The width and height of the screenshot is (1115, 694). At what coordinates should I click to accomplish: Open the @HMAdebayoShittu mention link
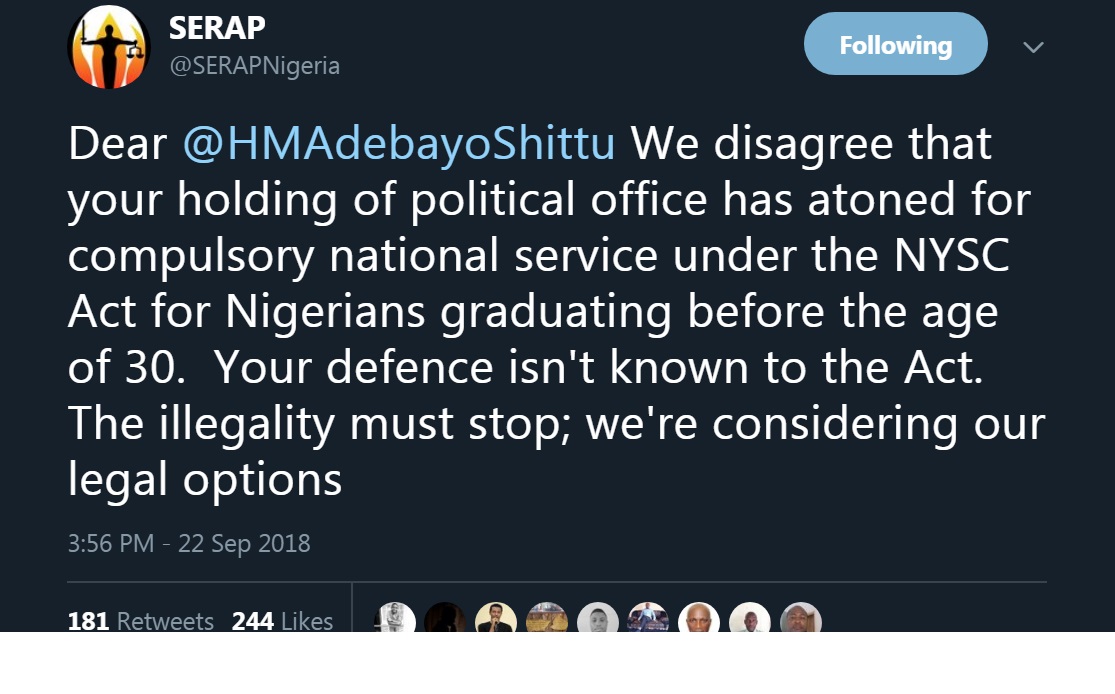(x=398, y=144)
